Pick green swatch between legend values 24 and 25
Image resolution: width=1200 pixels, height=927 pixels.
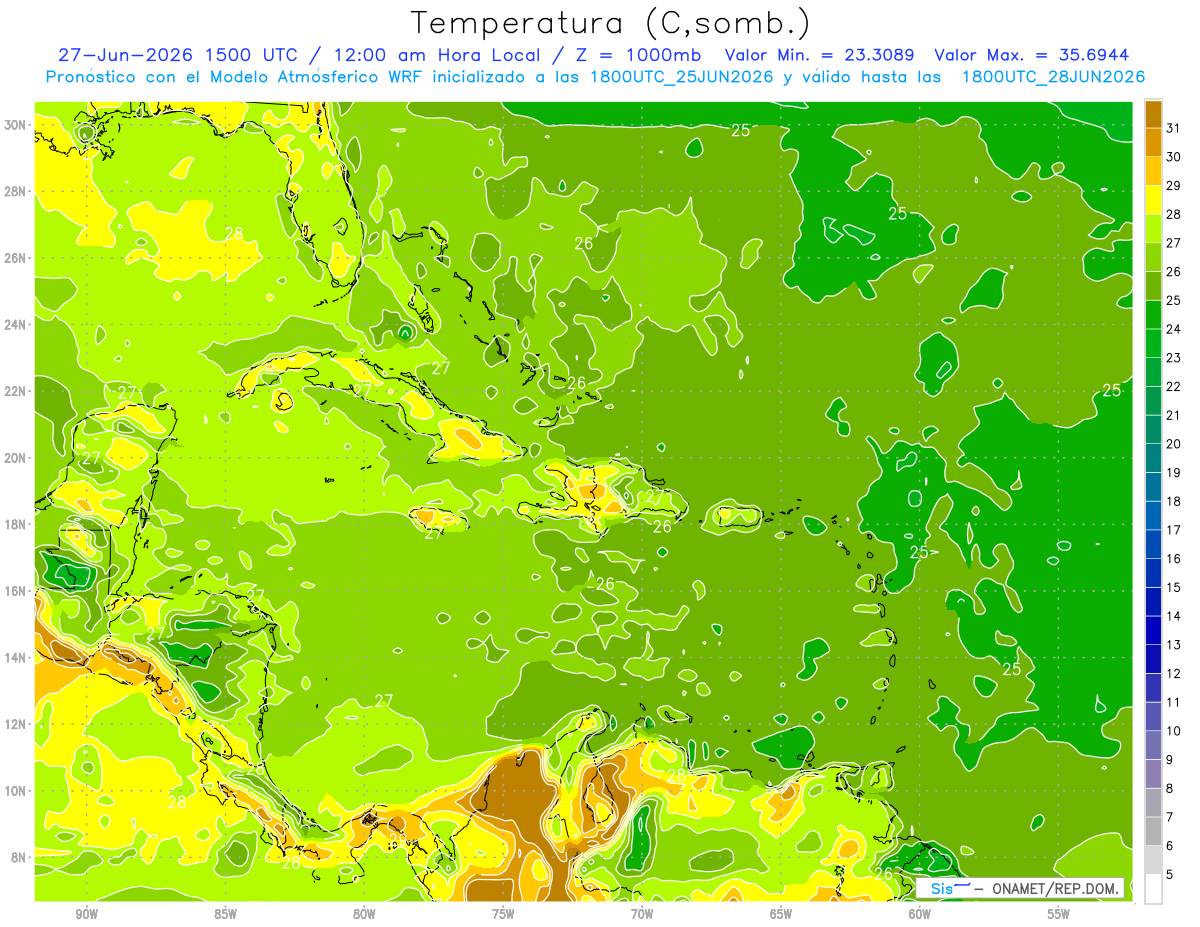pyautogui.click(x=1153, y=315)
